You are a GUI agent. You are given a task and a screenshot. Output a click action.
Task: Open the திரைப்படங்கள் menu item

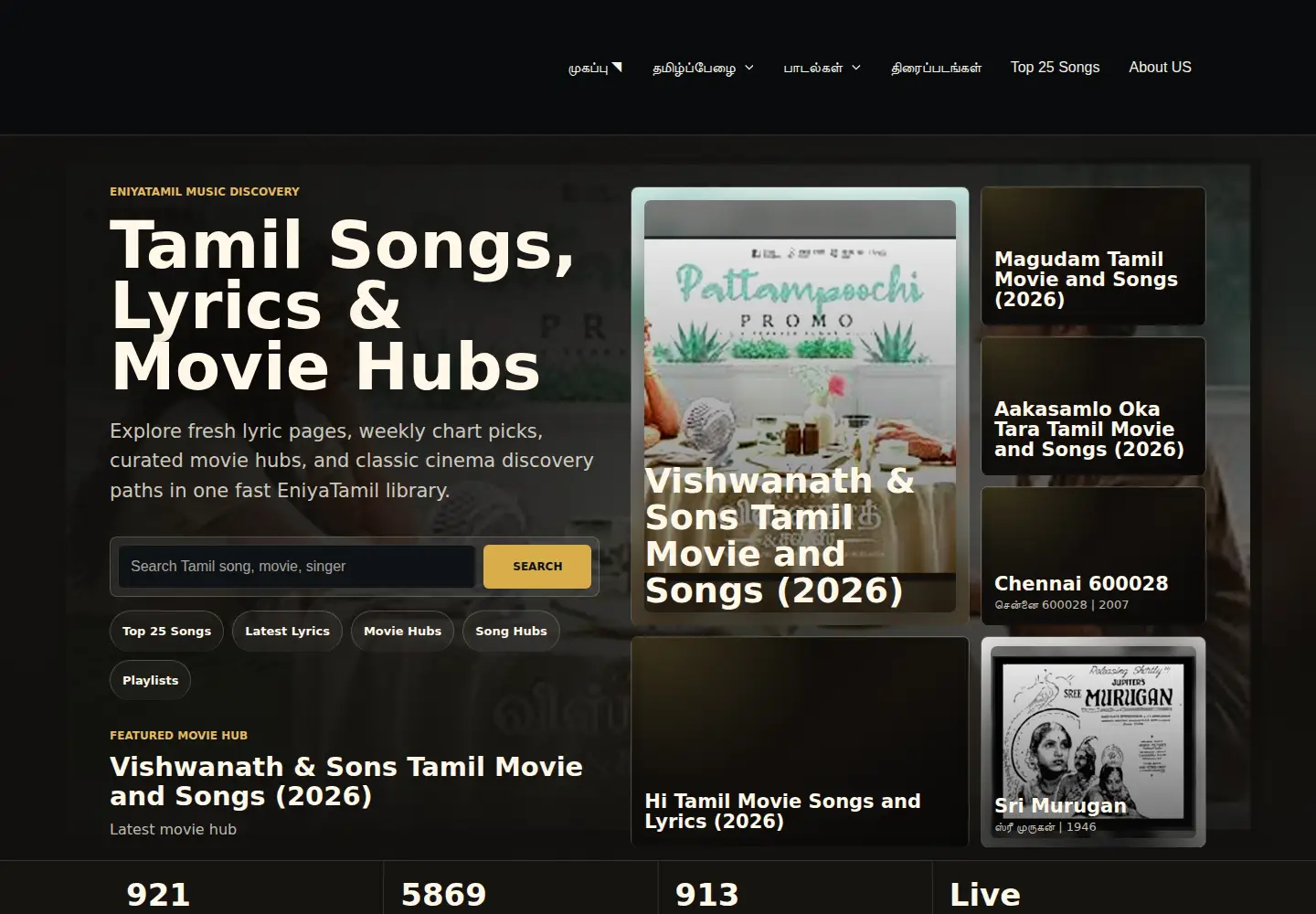click(936, 68)
